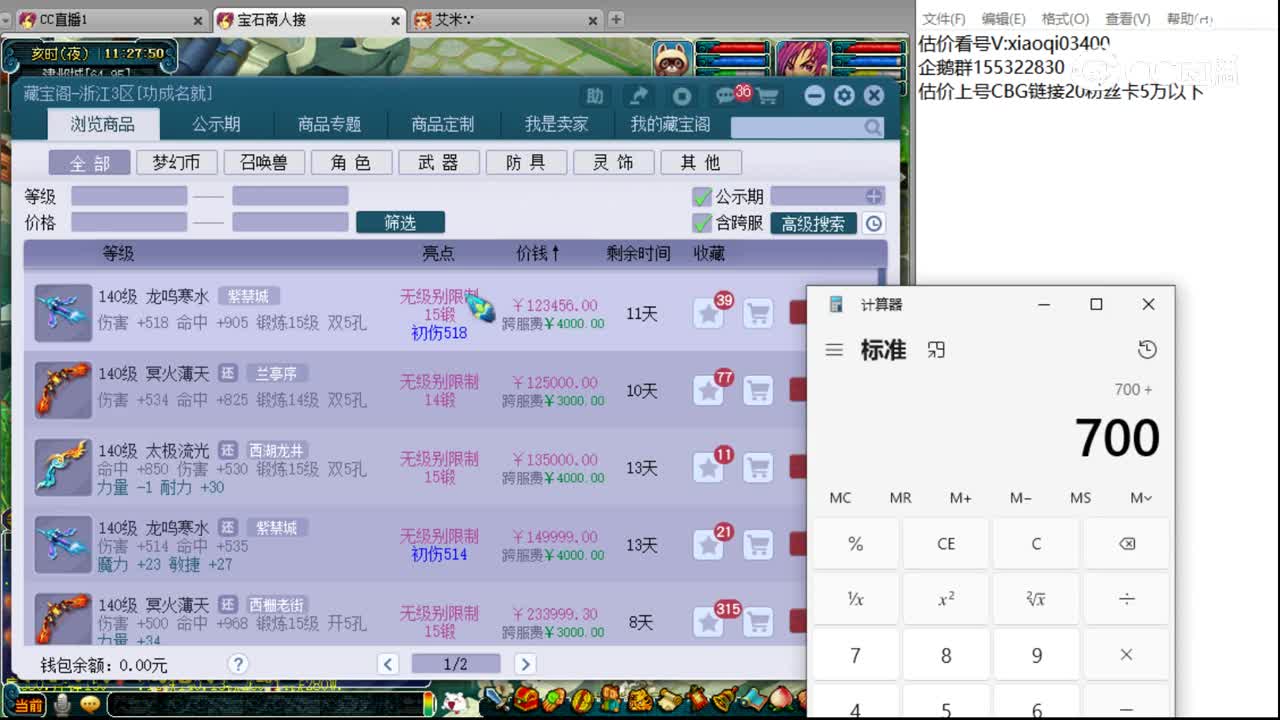
Task: Add the ¥125000.00 listing to cart
Action: pos(758,391)
